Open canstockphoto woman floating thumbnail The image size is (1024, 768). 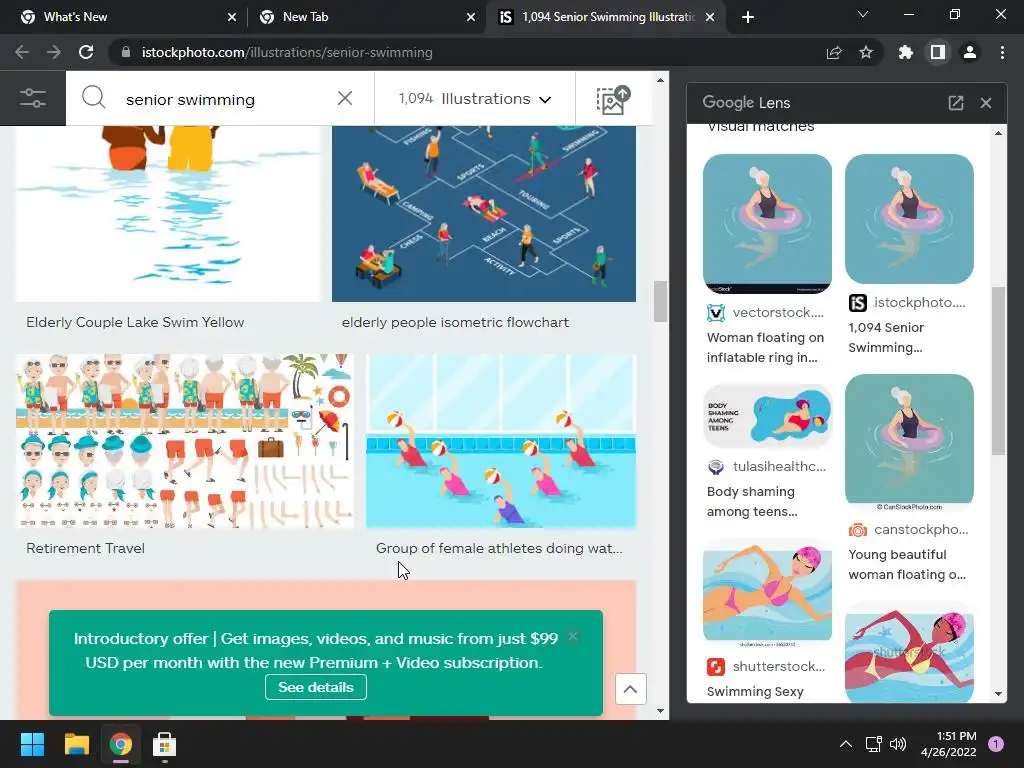(x=909, y=442)
